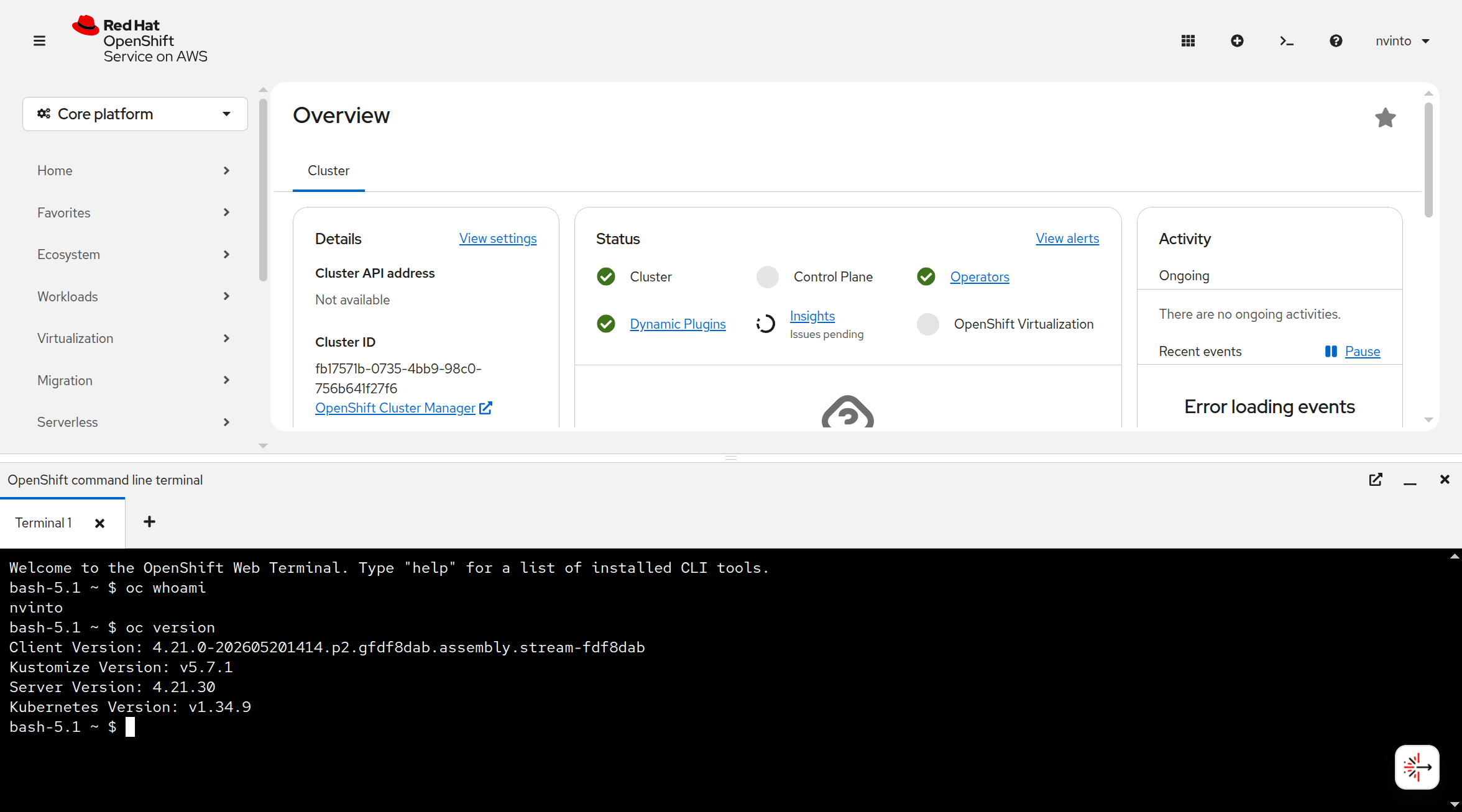Open the Core platform perspective switcher
The height and width of the screenshot is (812, 1462).
[135, 114]
